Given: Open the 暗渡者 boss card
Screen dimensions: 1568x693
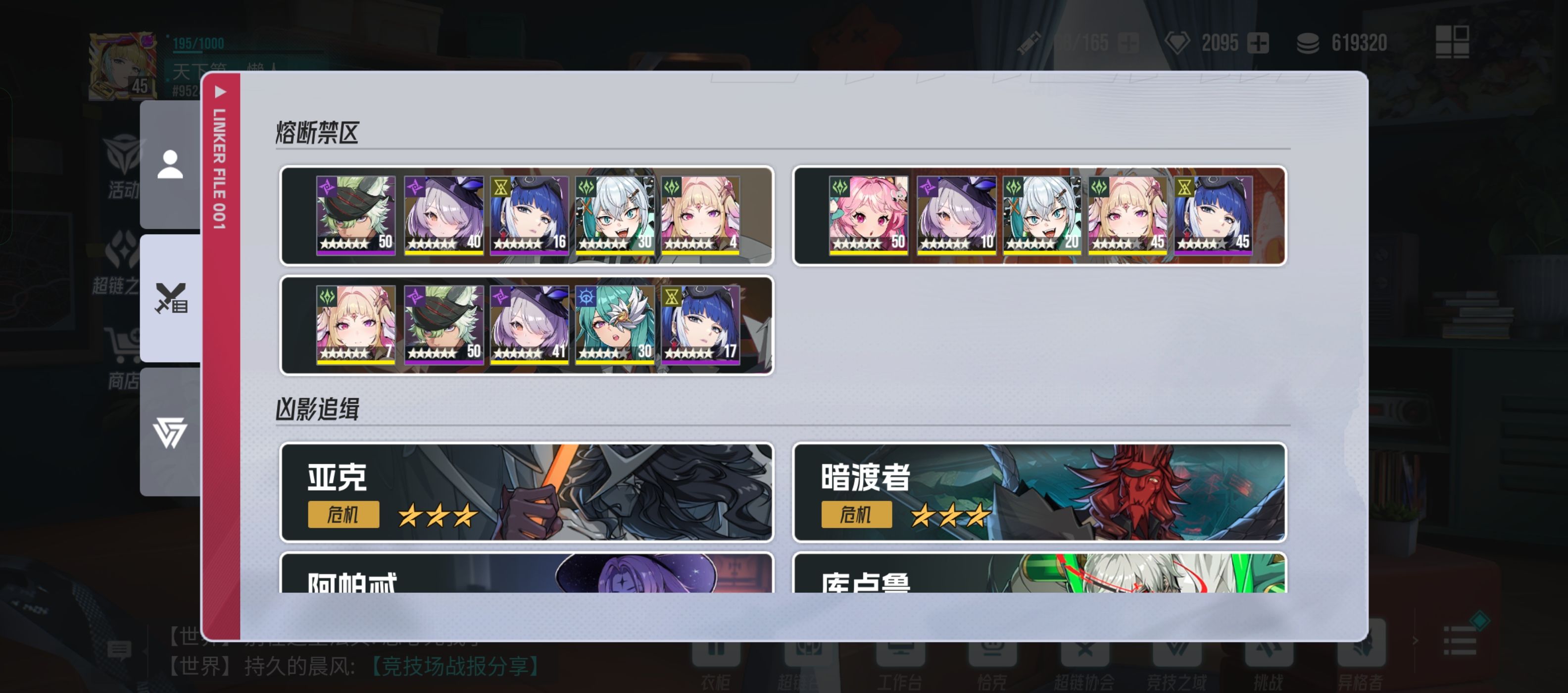Looking at the screenshot, I should pos(1039,492).
